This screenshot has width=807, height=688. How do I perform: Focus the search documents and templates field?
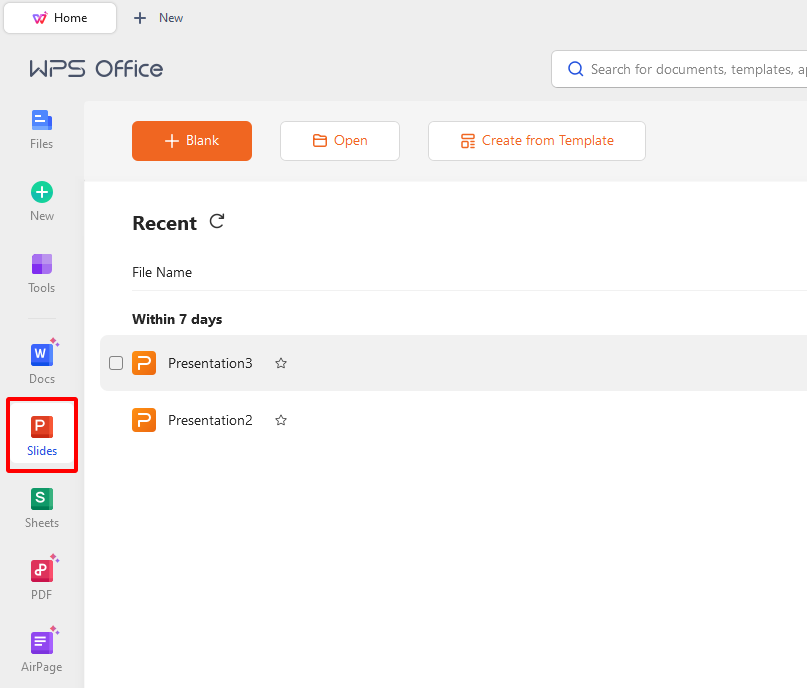click(x=679, y=69)
